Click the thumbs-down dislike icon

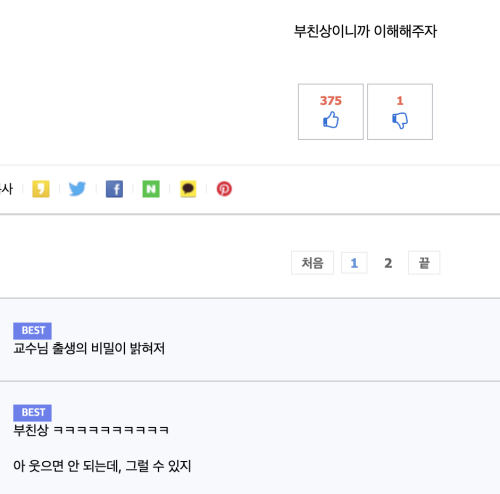(x=400, y=121)
